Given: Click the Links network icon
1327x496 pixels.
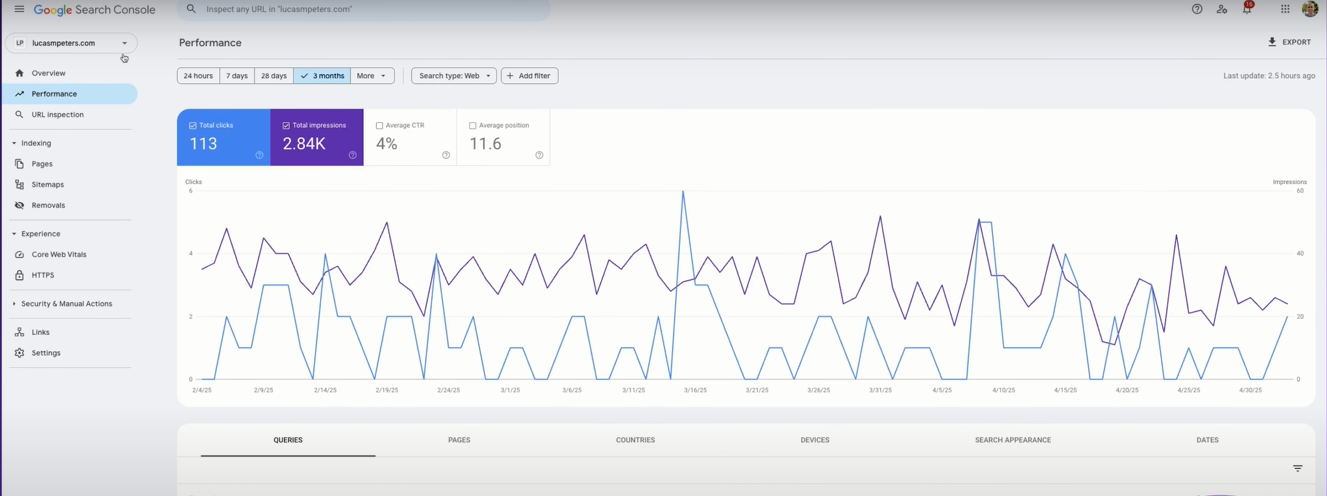Looking at the screenshot, I should [x=19, y=332].
